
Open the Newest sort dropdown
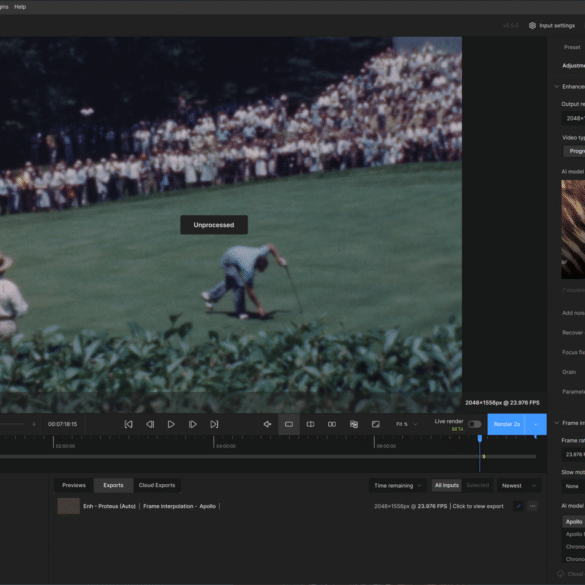pyautogui.click(x=519, y=486)
